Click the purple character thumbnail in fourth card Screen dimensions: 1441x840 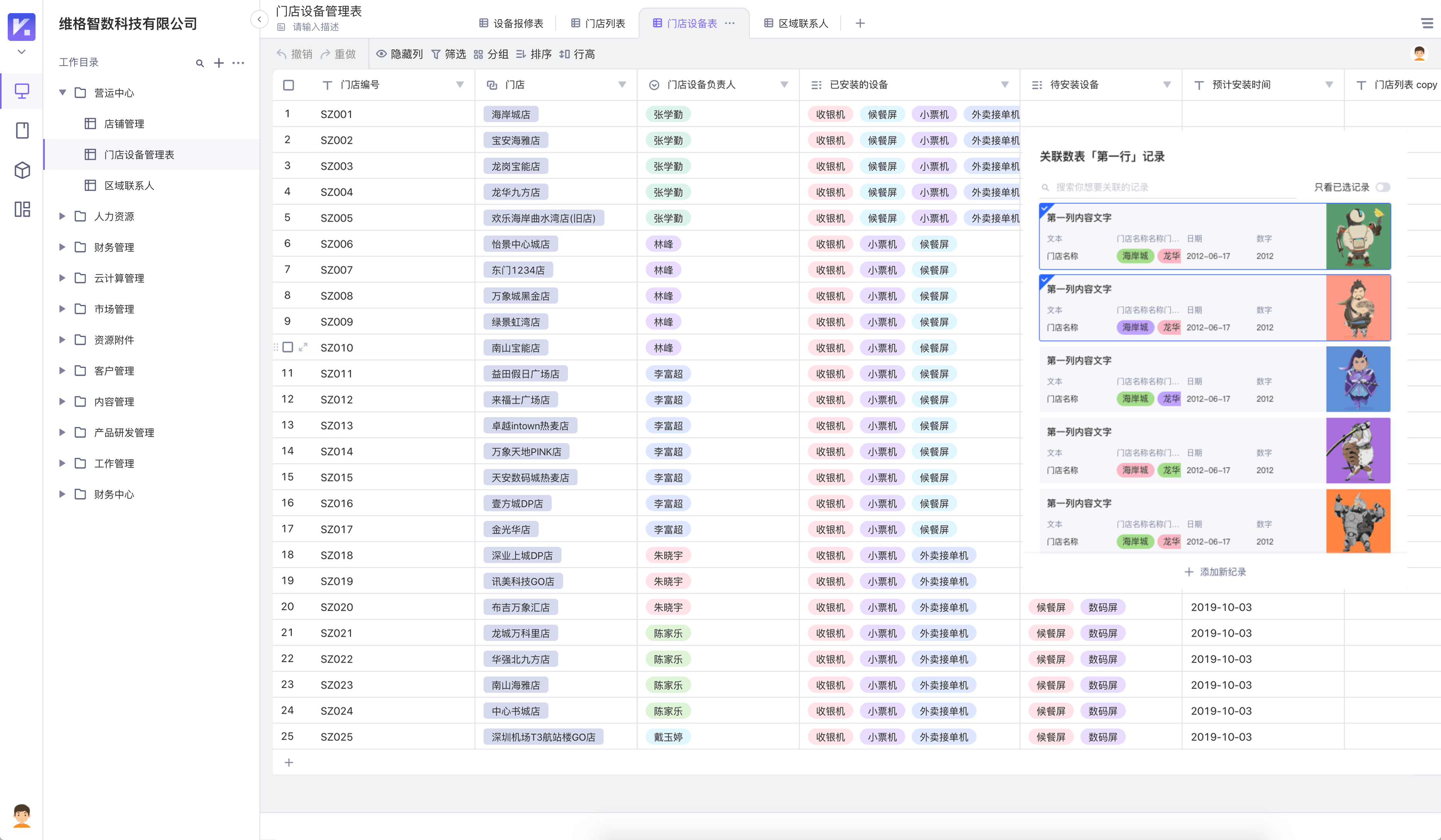(1358, 450)
